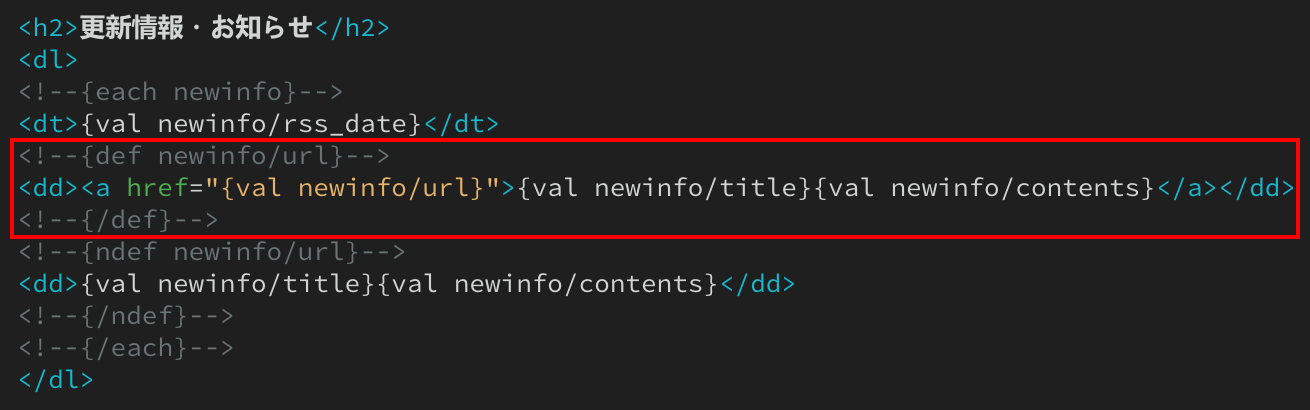
Task: Click the each newinfo comment line
Action: [181, 92]
